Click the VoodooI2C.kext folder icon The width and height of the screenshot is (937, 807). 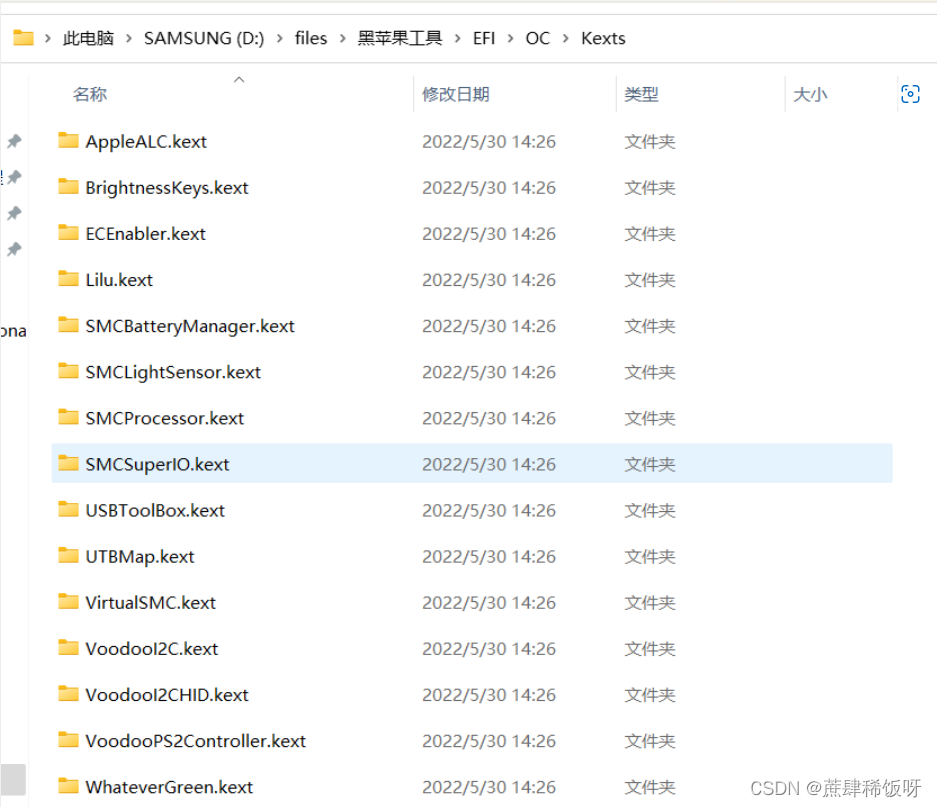[68, 647]
